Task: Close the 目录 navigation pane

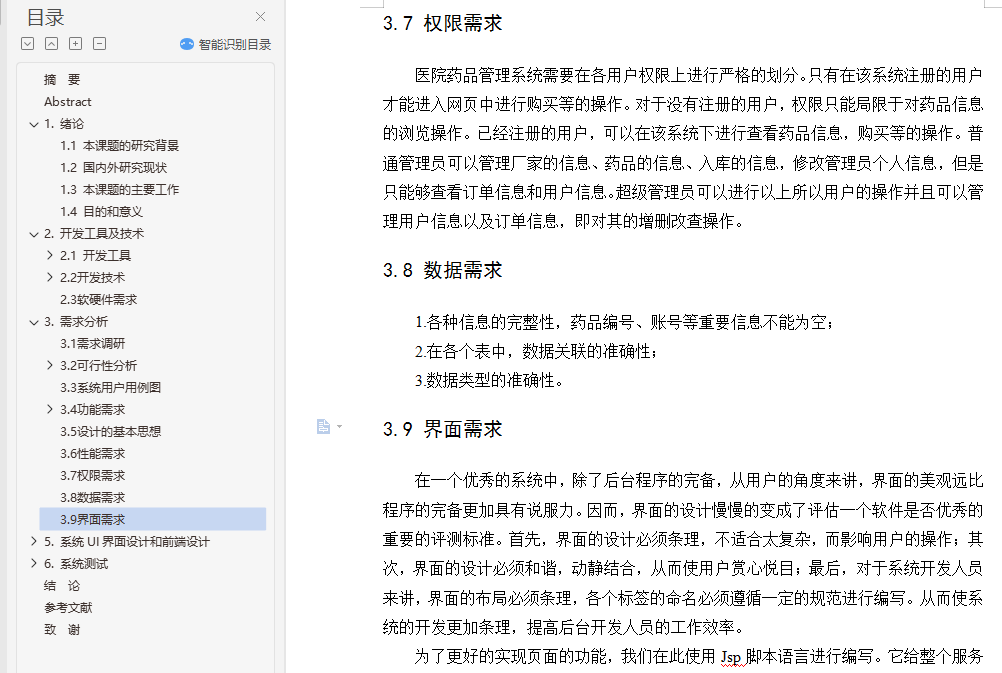Action: (x=260, y=17)
